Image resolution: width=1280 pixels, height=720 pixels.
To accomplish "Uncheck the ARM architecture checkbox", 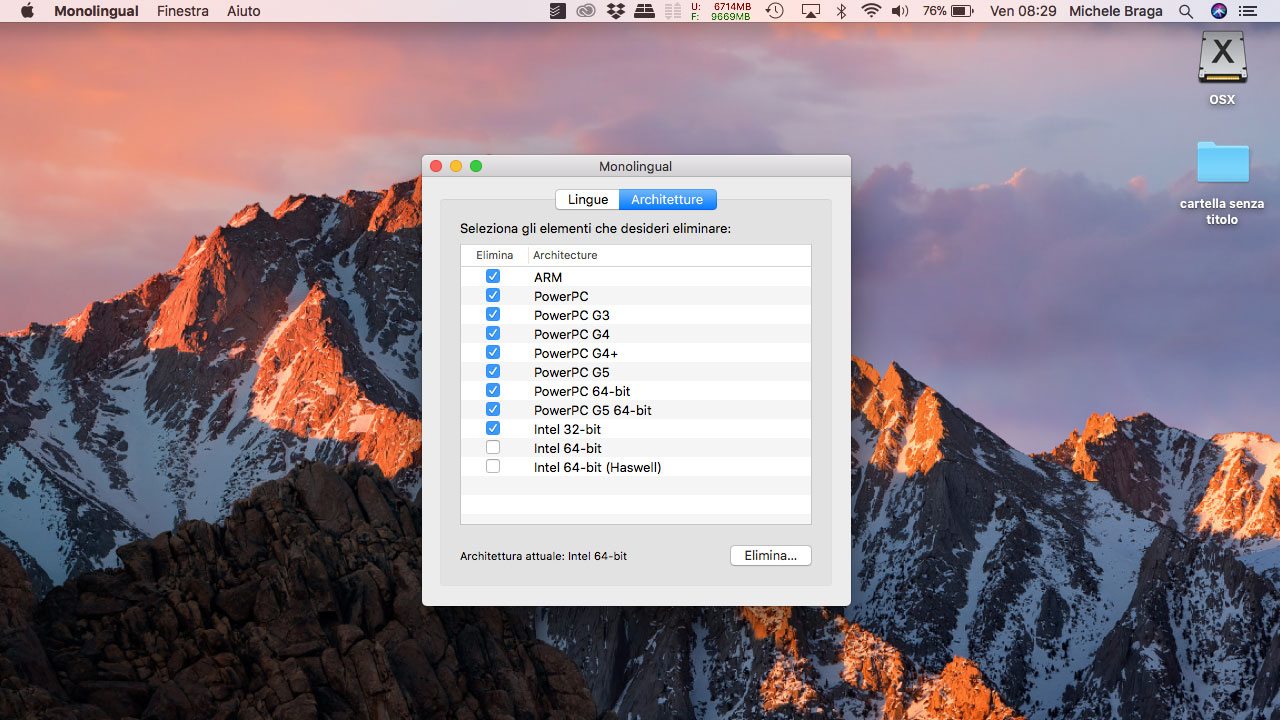I will [493, 277].
